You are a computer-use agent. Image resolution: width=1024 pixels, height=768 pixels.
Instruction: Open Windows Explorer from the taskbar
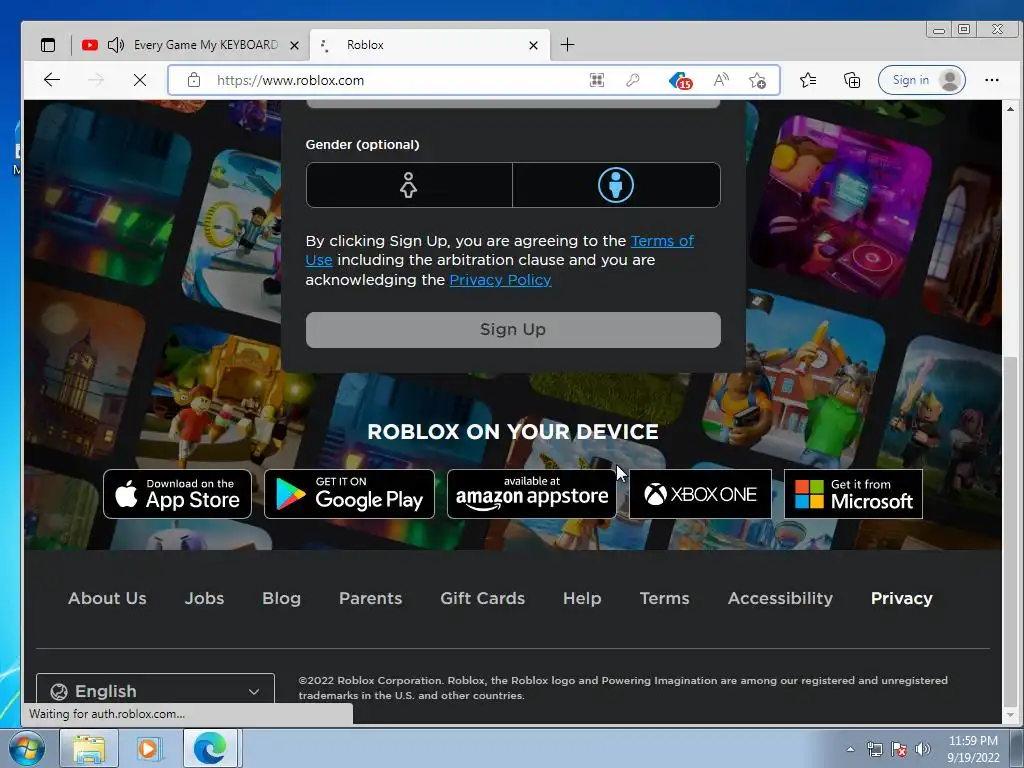(x=89, y=748)
